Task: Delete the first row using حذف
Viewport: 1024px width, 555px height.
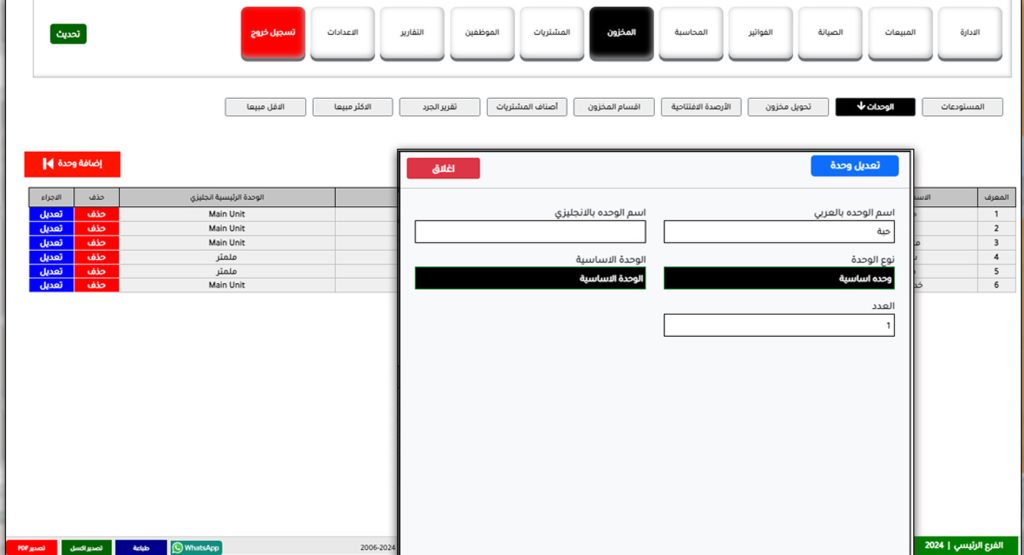Action: (96, 214)
